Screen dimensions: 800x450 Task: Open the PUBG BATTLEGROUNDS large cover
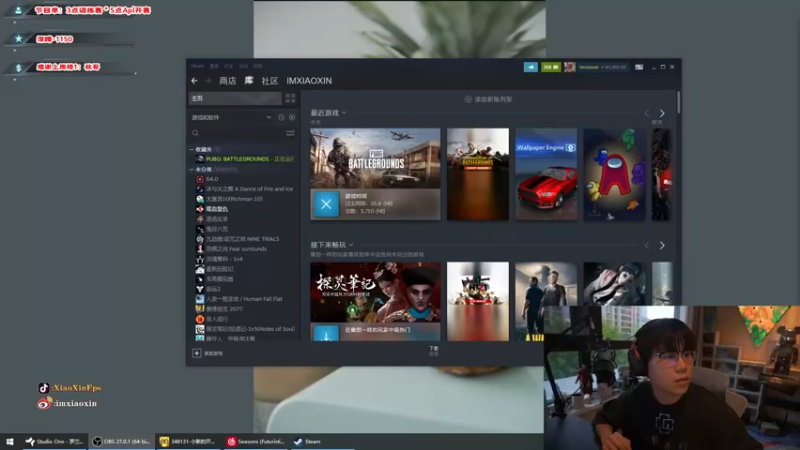[x=375, y=158]
